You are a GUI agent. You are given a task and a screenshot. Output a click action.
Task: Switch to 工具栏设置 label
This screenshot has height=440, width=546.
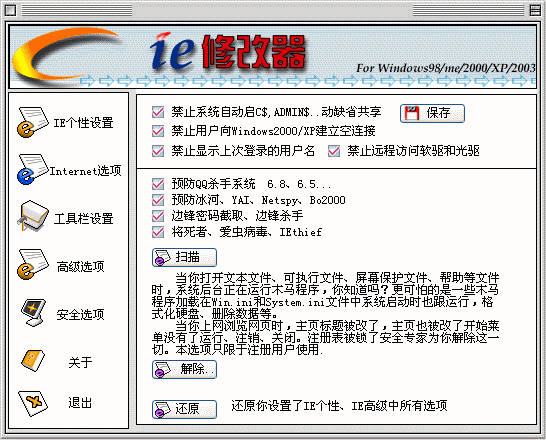[x=84, y=219]
